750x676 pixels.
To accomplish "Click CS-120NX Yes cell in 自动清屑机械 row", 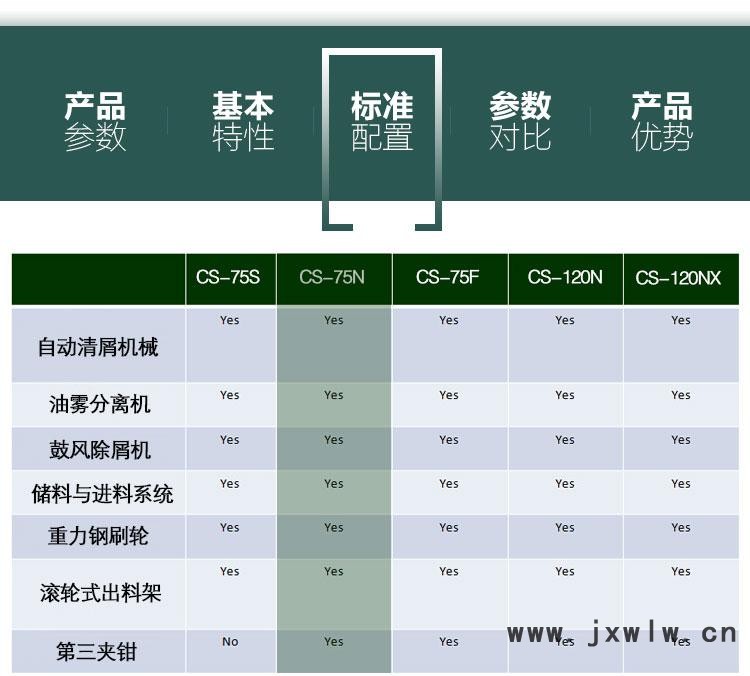I will click(681, 321).
